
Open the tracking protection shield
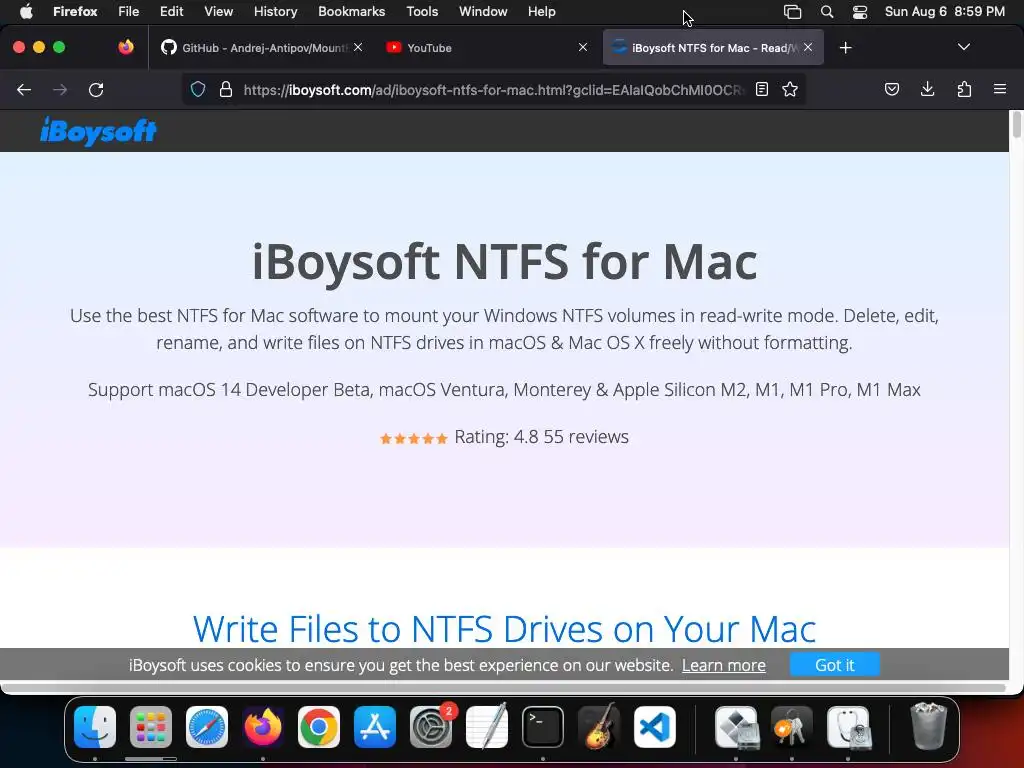pos(198,89)
